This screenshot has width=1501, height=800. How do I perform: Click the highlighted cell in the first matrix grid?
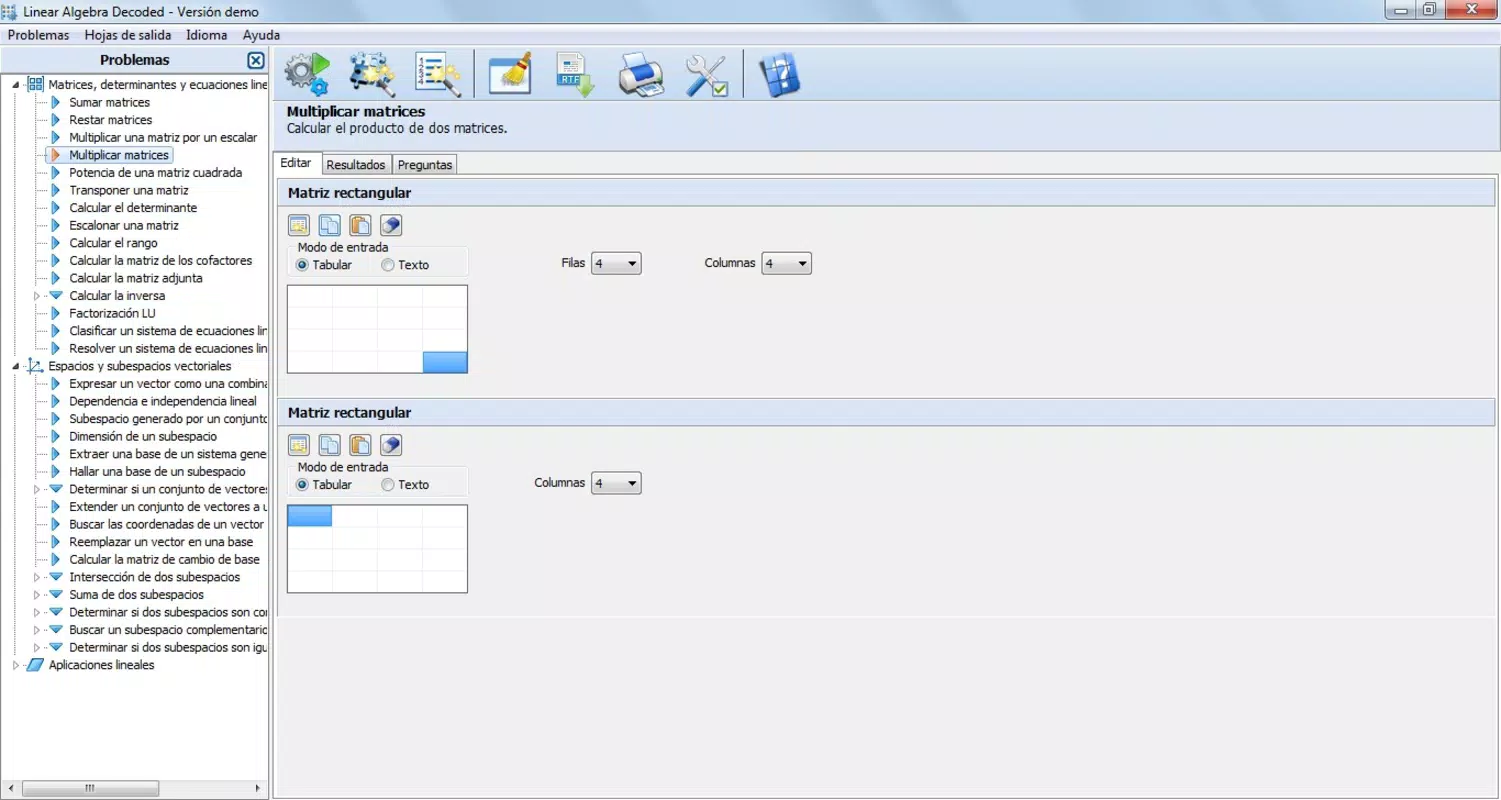(445, 362)
